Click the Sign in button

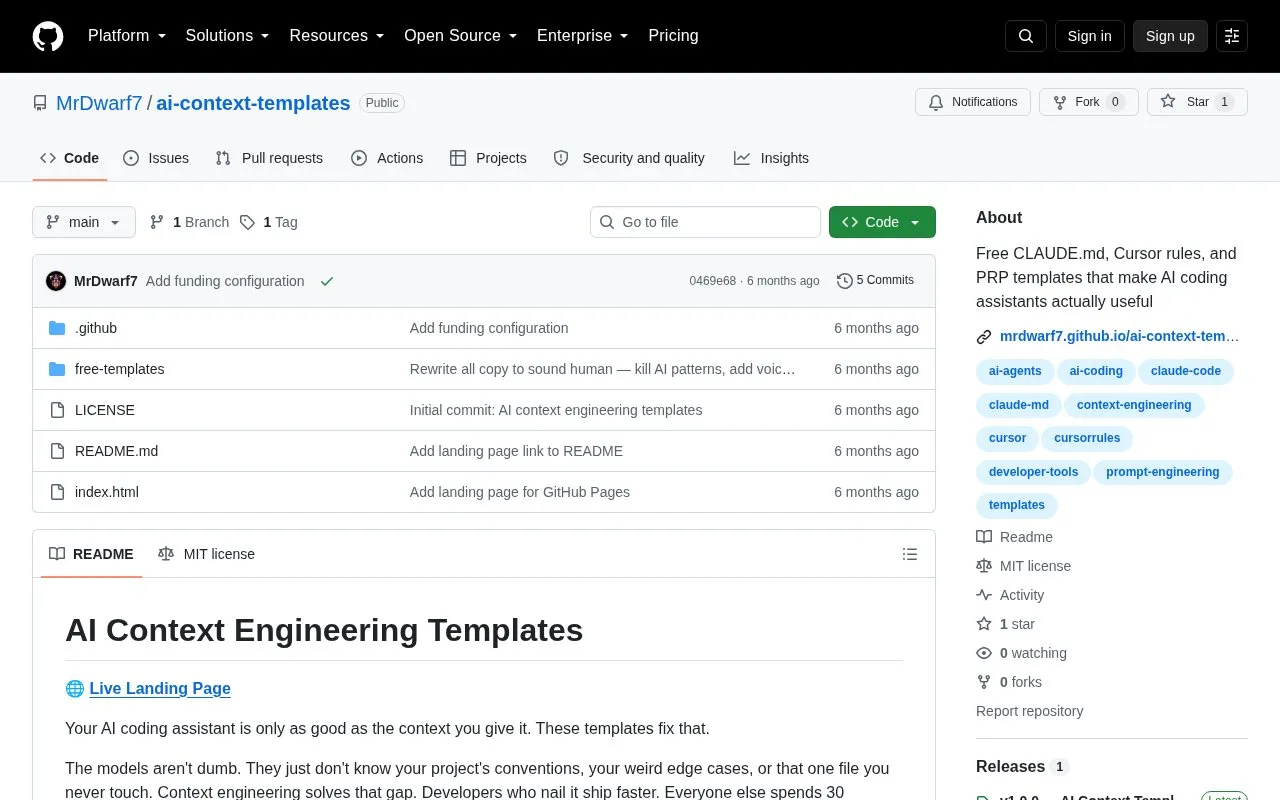pos(1089,36)
